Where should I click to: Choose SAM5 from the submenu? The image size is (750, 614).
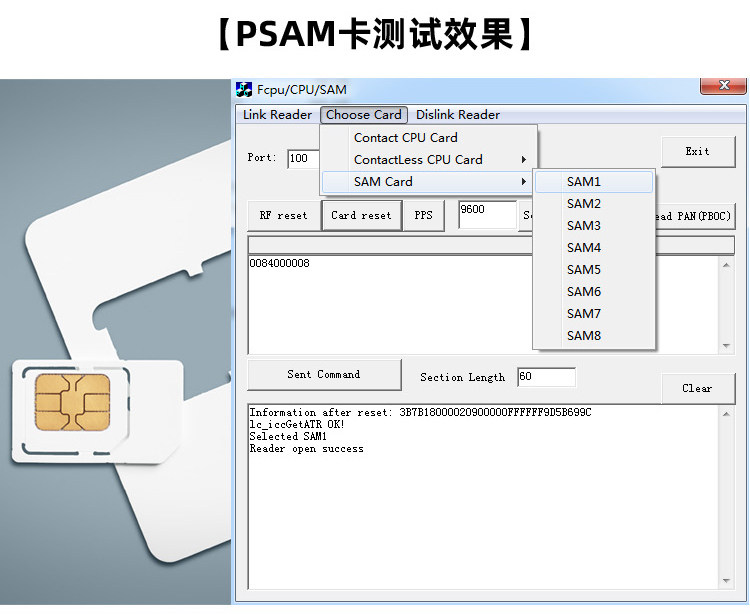pyautogui.click(x=594, y=270)
